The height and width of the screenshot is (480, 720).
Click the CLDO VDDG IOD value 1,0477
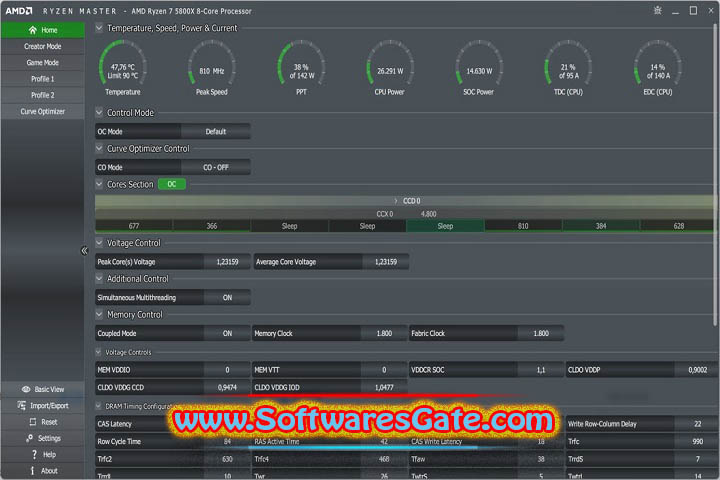pyautogui.click(x=384, y=387)
